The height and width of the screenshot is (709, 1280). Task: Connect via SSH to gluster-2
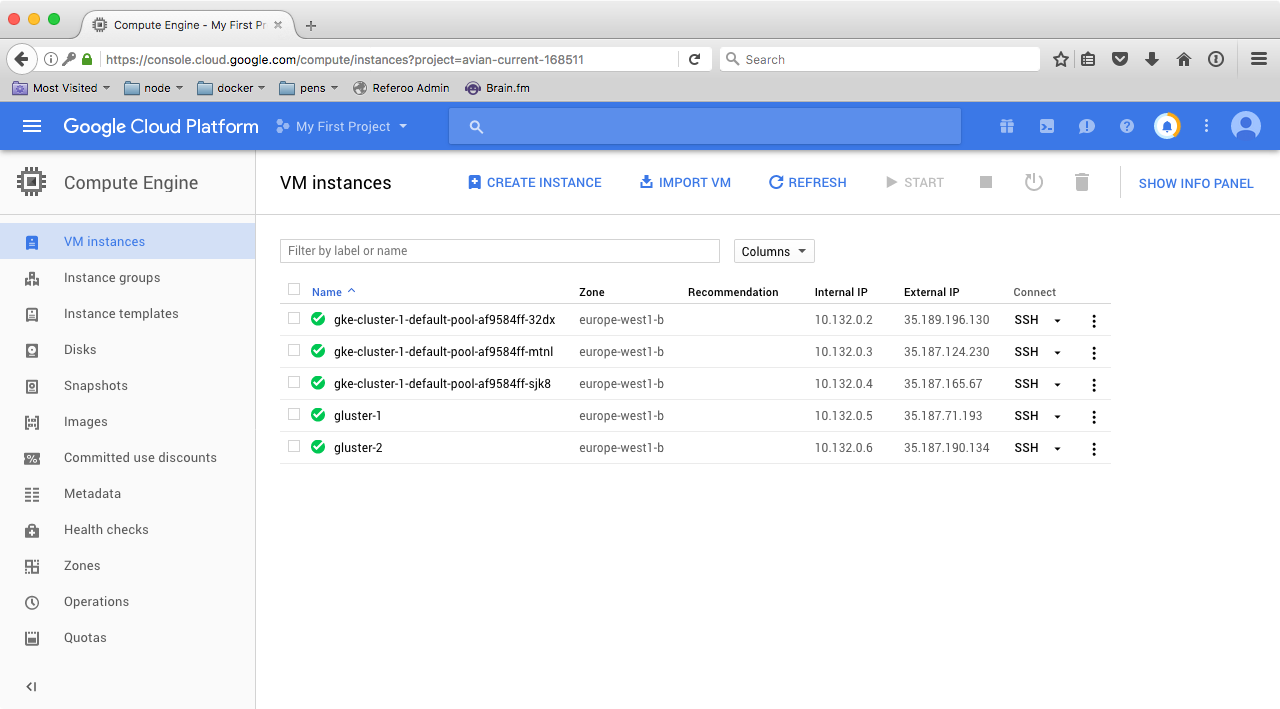tap(1026, 448)
